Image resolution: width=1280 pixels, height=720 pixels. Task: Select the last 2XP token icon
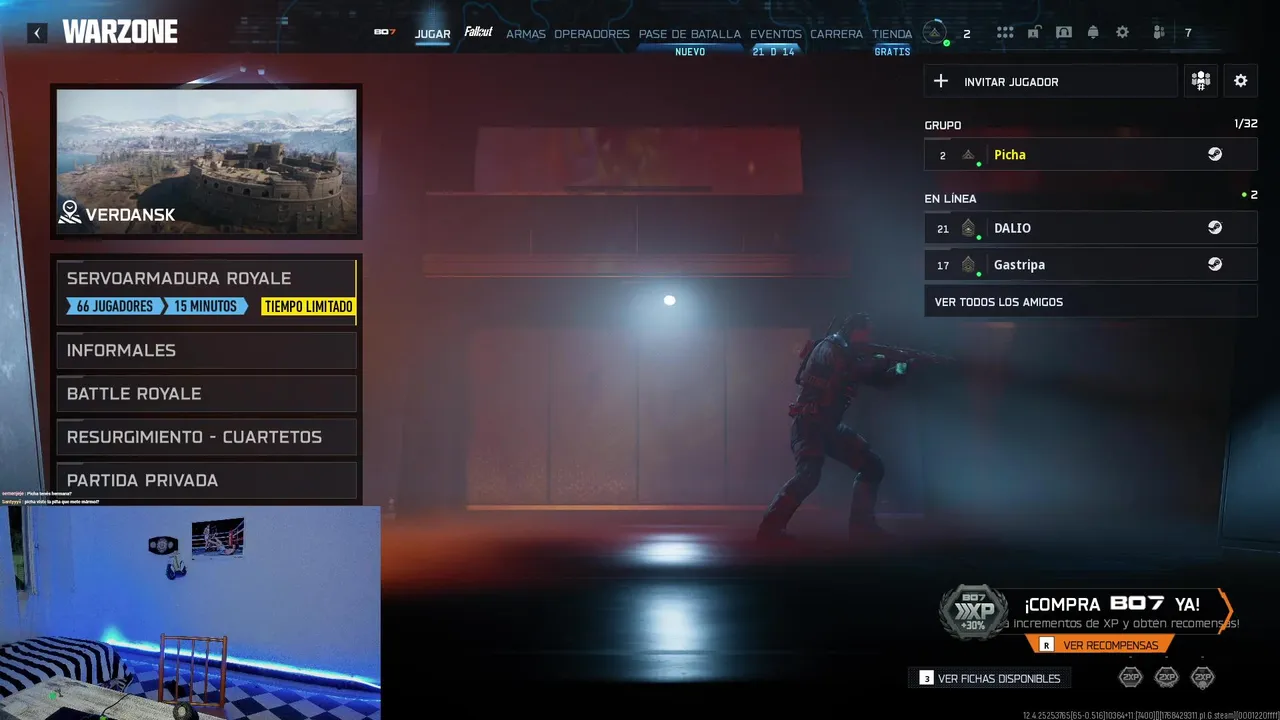point(1202,678)
